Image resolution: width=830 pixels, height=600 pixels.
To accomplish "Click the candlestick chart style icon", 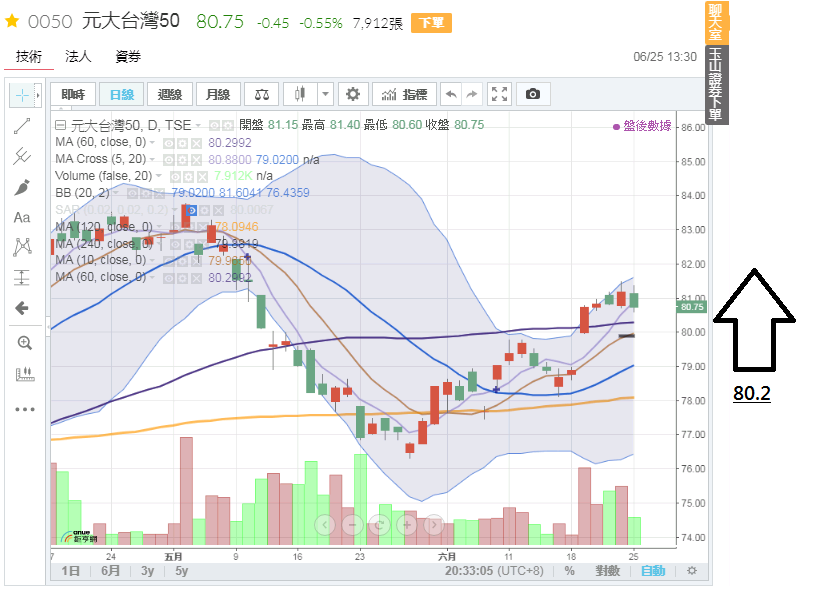I will pos(300,95).
